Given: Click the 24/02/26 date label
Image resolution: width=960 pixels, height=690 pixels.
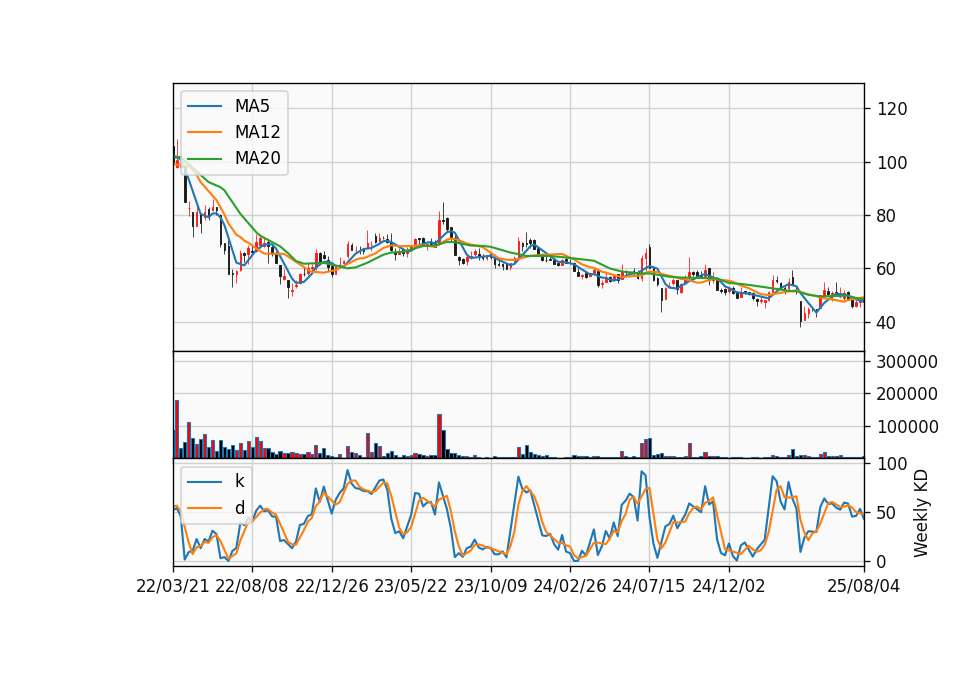Looking at the screenshot, I should [570, 586].
